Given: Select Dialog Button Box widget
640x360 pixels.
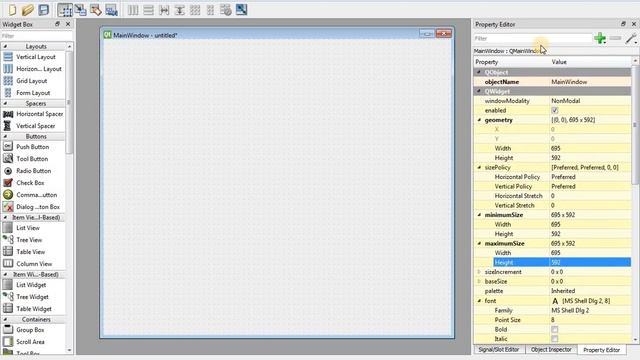Looking at the screenshot, I should click(38, 207).
